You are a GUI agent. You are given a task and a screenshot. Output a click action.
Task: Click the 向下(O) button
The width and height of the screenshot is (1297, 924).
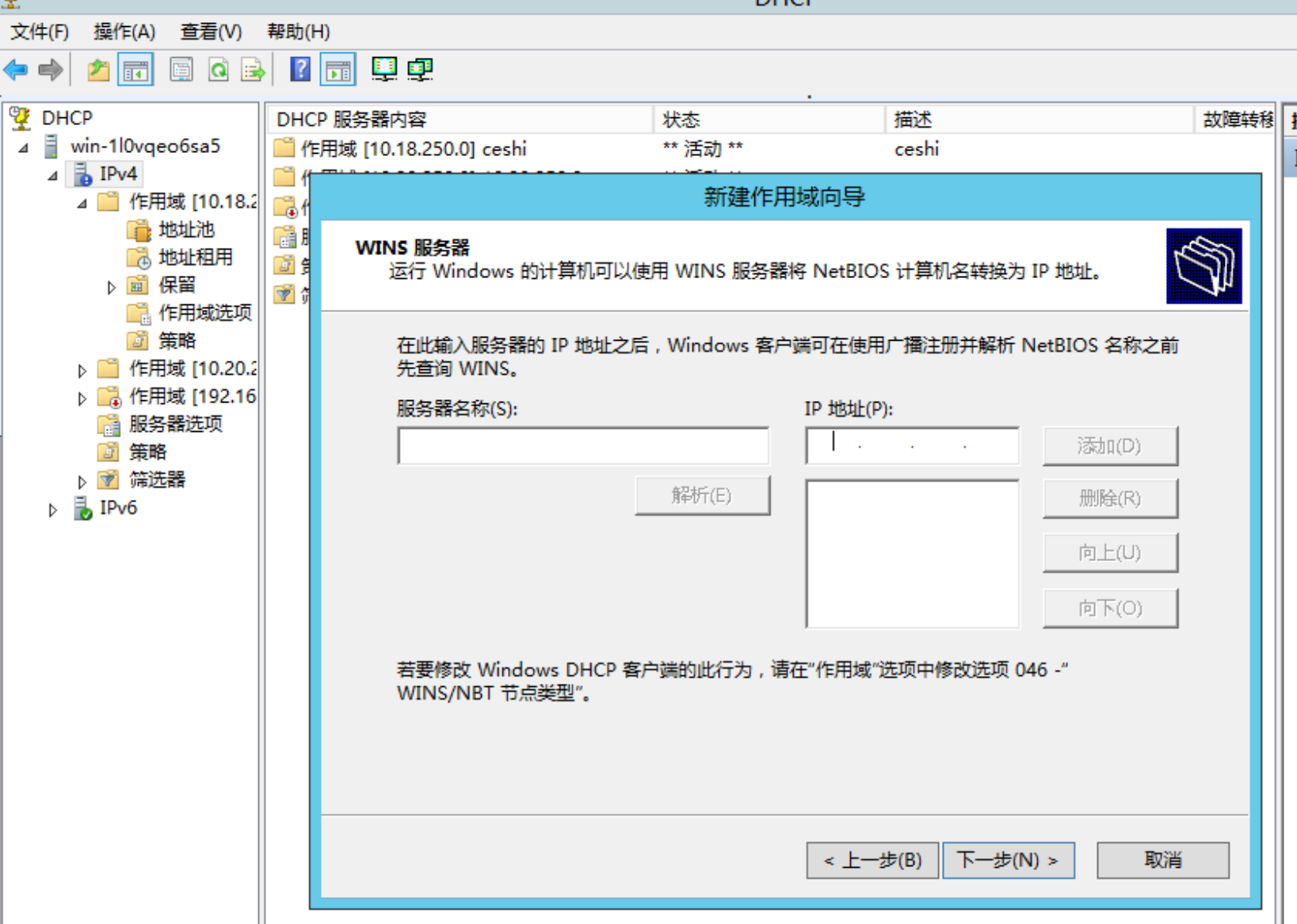click(1110, 608)
